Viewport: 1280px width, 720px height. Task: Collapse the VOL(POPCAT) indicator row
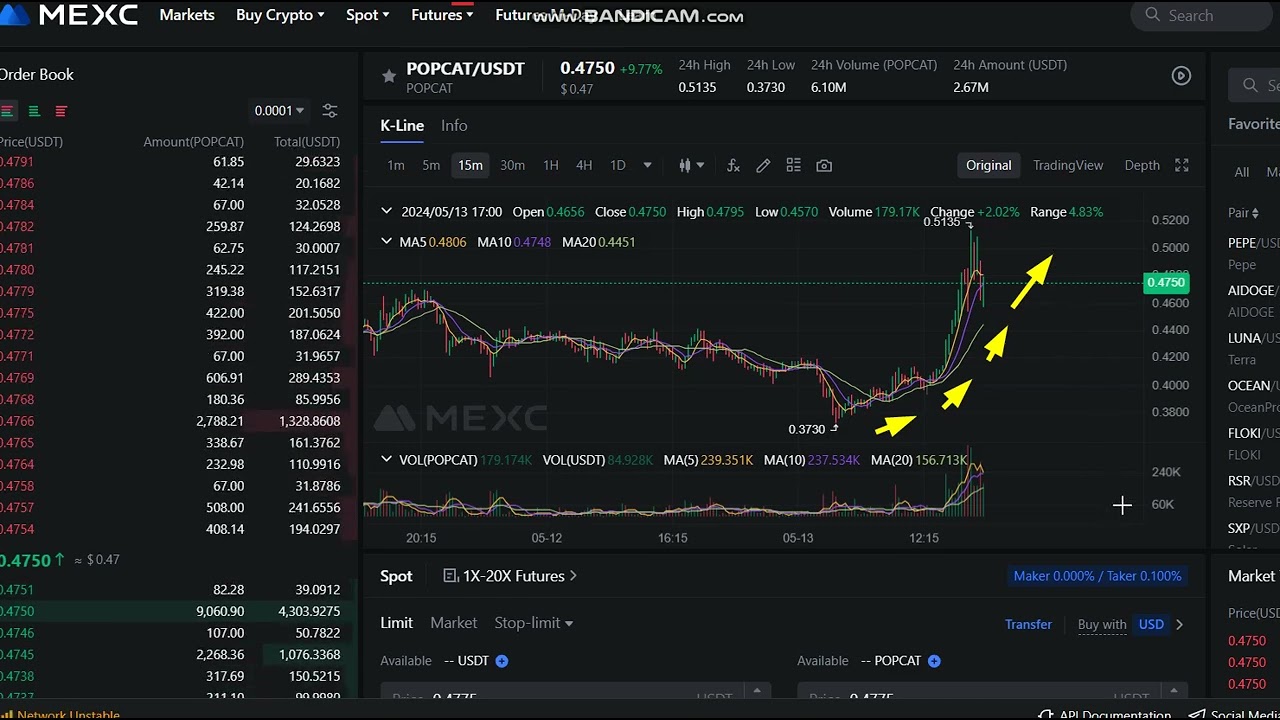pos(386,459)
